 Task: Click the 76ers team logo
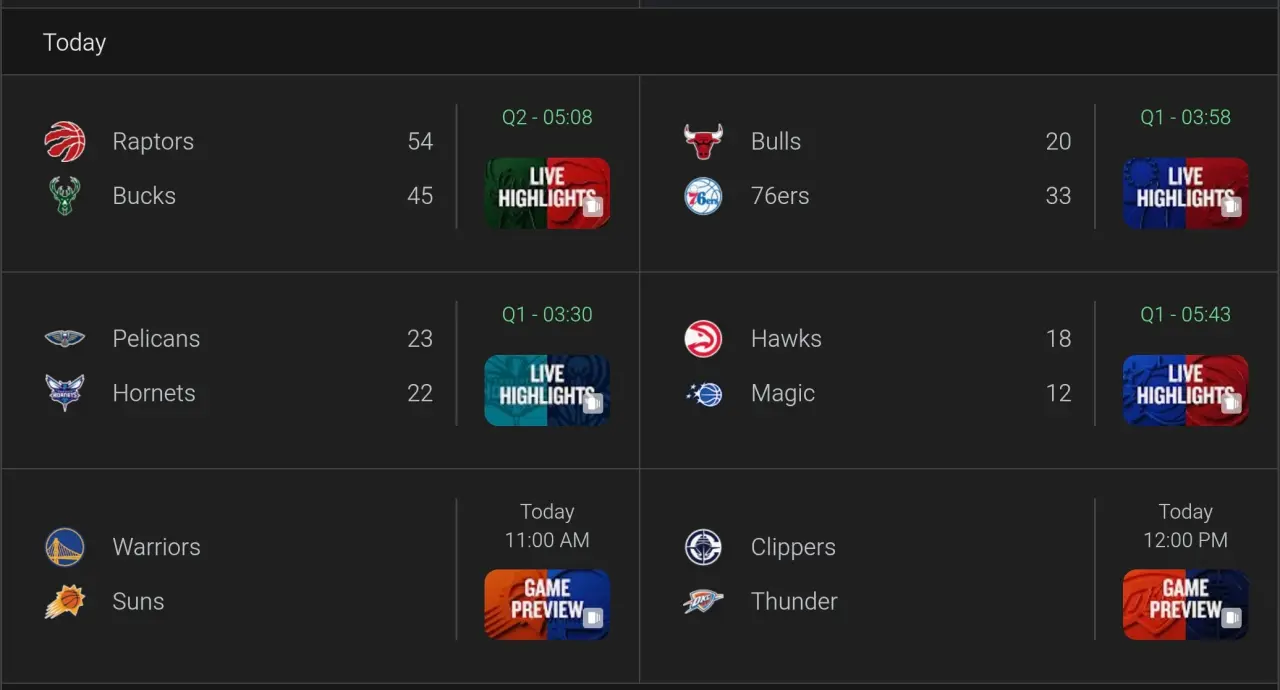(x=703, y=196)
